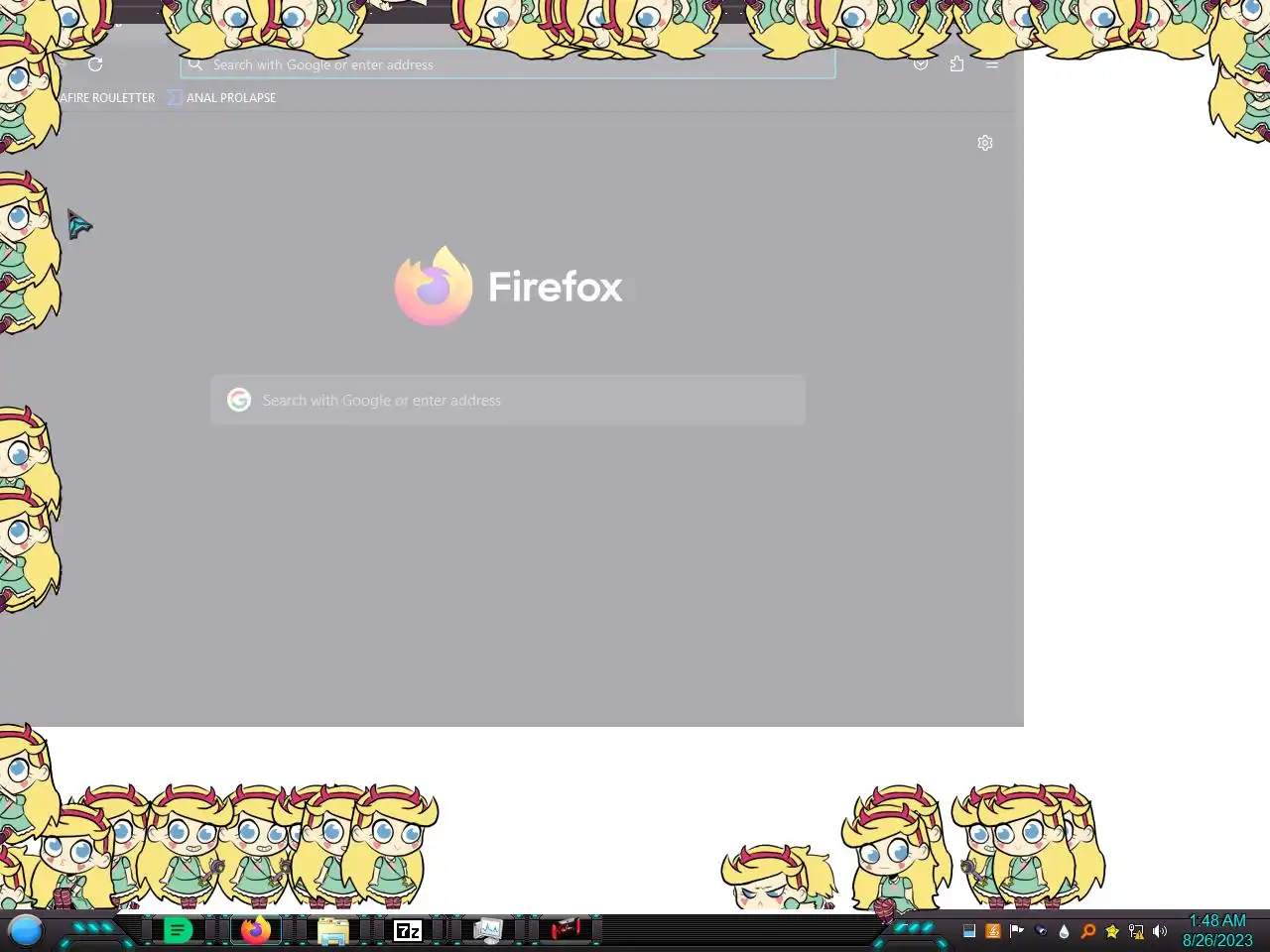Open the volume speaker tray icon

point(1160,931)
